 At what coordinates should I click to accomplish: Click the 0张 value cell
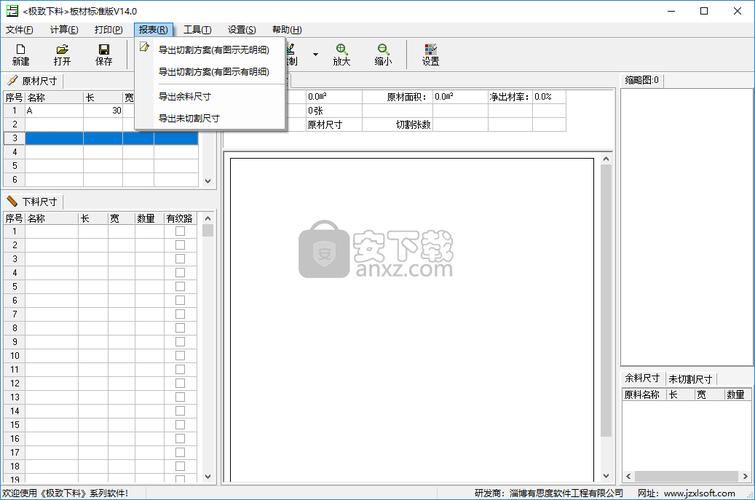pos(334,110)
